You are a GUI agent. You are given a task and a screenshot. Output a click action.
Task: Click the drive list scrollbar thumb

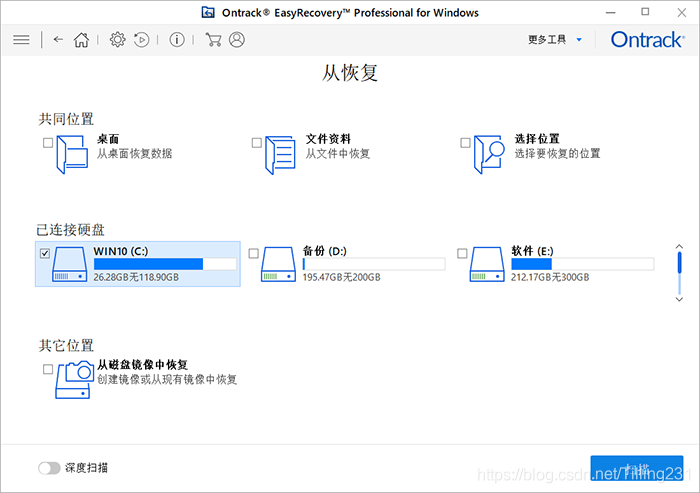(x=679, y=263)
